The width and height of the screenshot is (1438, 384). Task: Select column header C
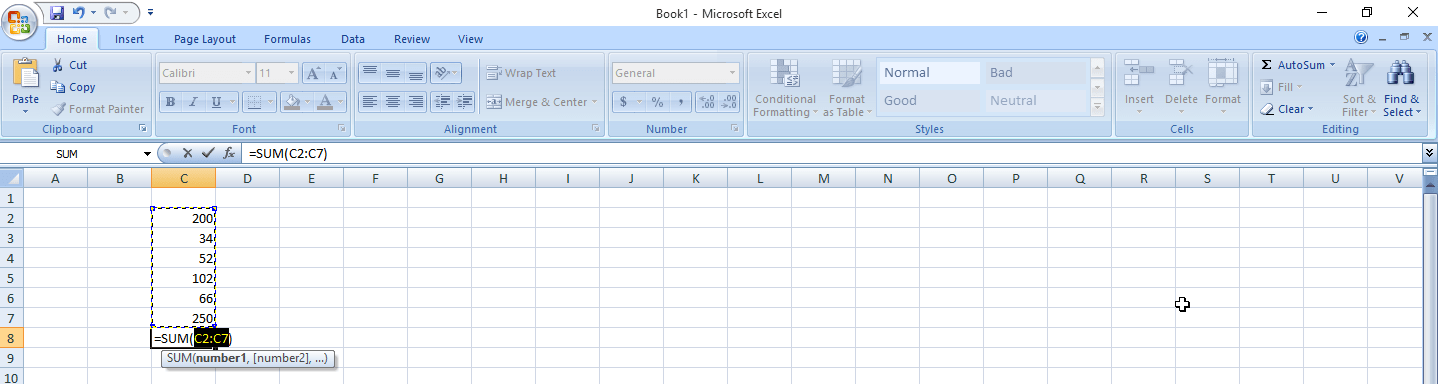[x=183, y=178]
